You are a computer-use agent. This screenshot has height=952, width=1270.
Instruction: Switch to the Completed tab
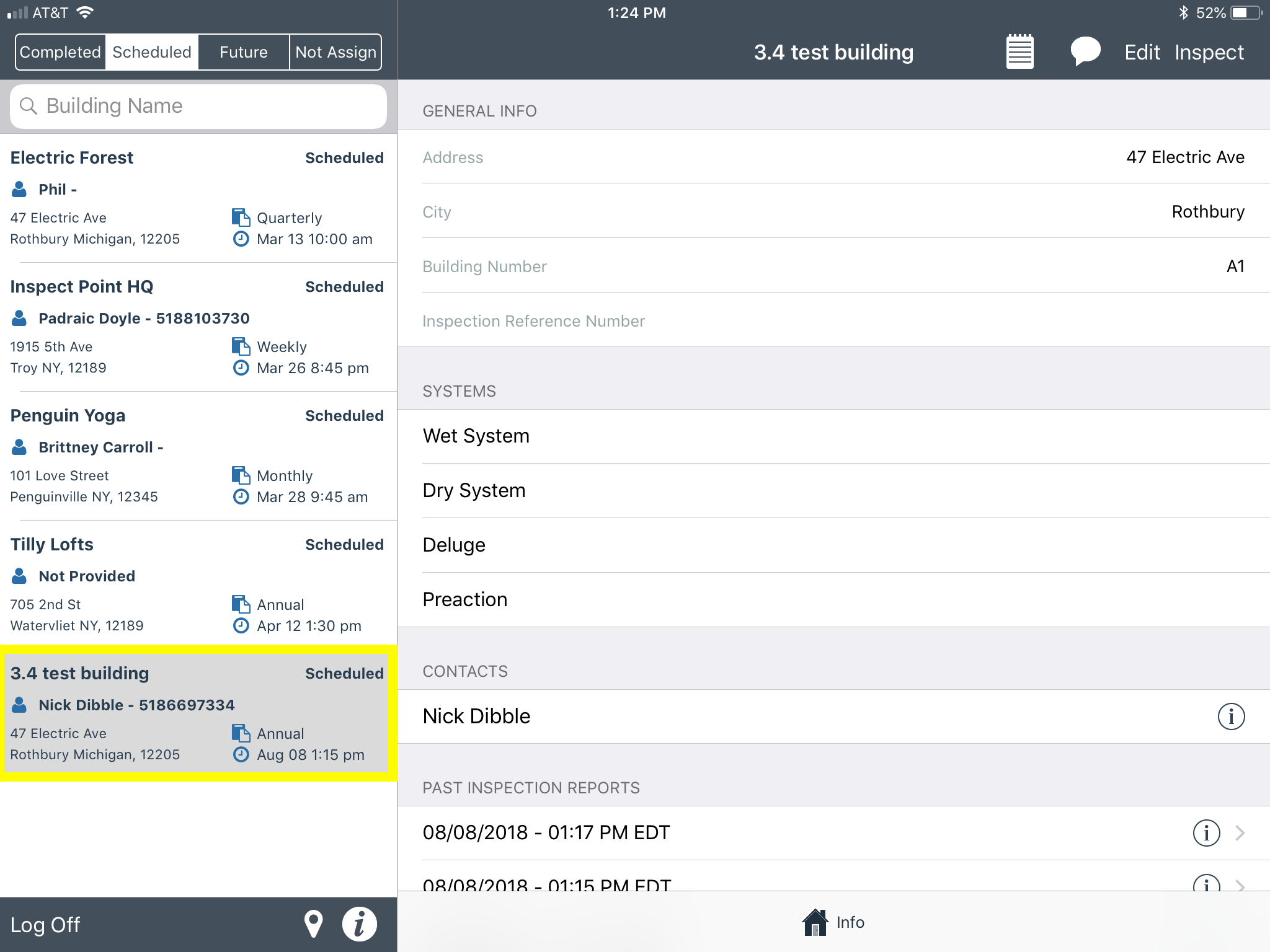click(60, 52)
